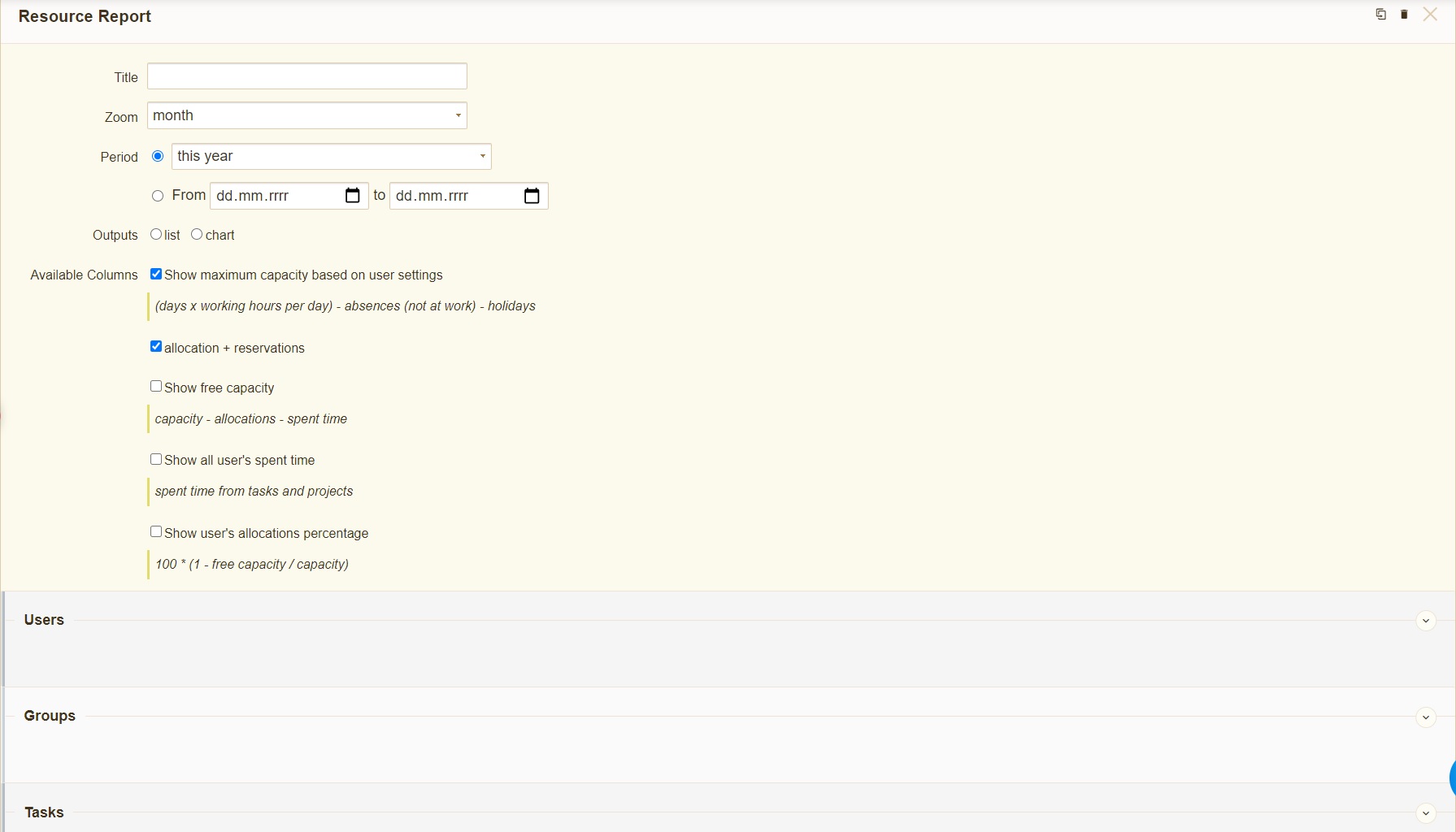This screenshot has width=1456, height=832.
Task: Click the Groups section heading
Action: pyautogui.click(x=50, y=716)
